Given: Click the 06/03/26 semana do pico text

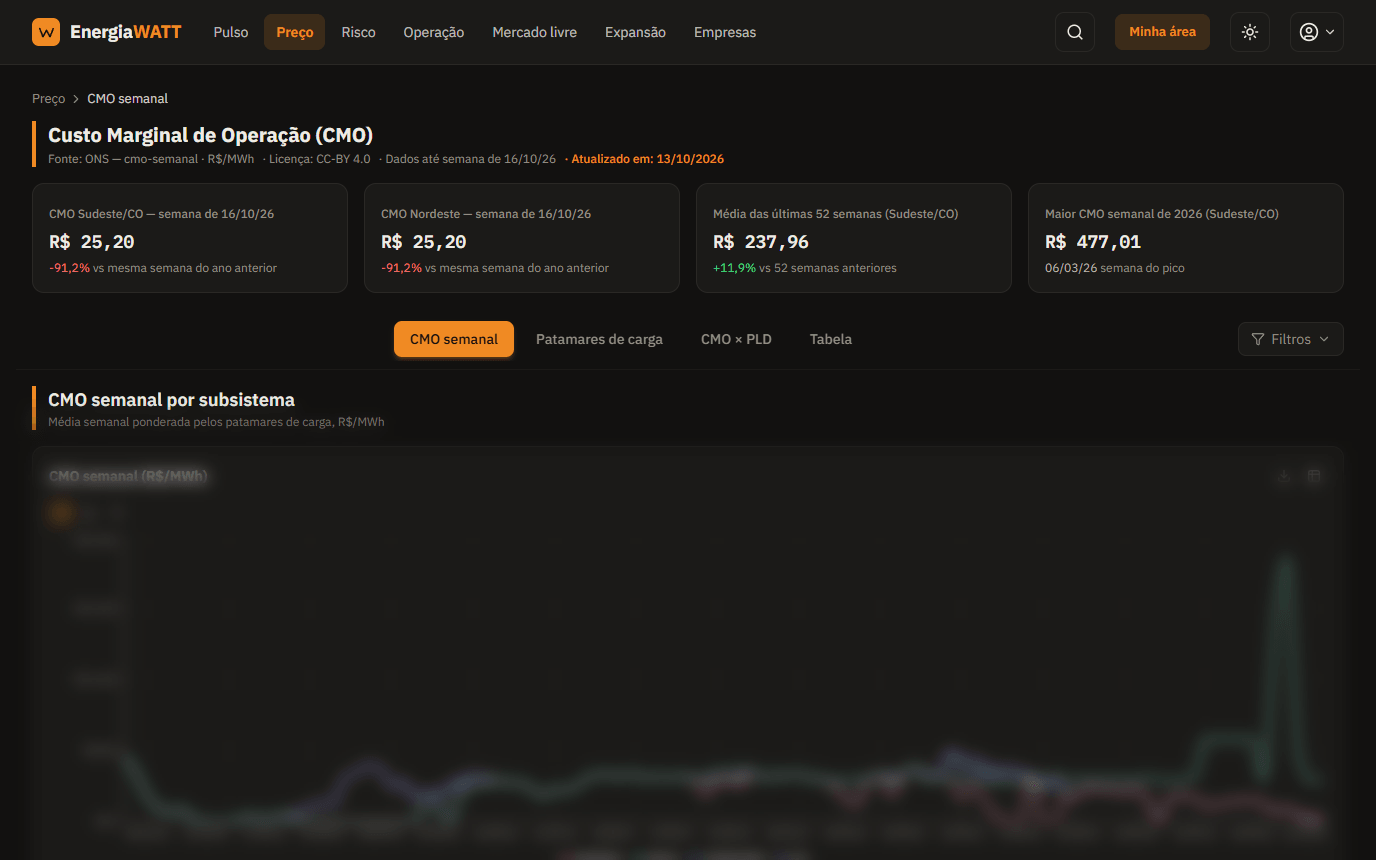Looking at the screenshot, I should point(1115,268).
